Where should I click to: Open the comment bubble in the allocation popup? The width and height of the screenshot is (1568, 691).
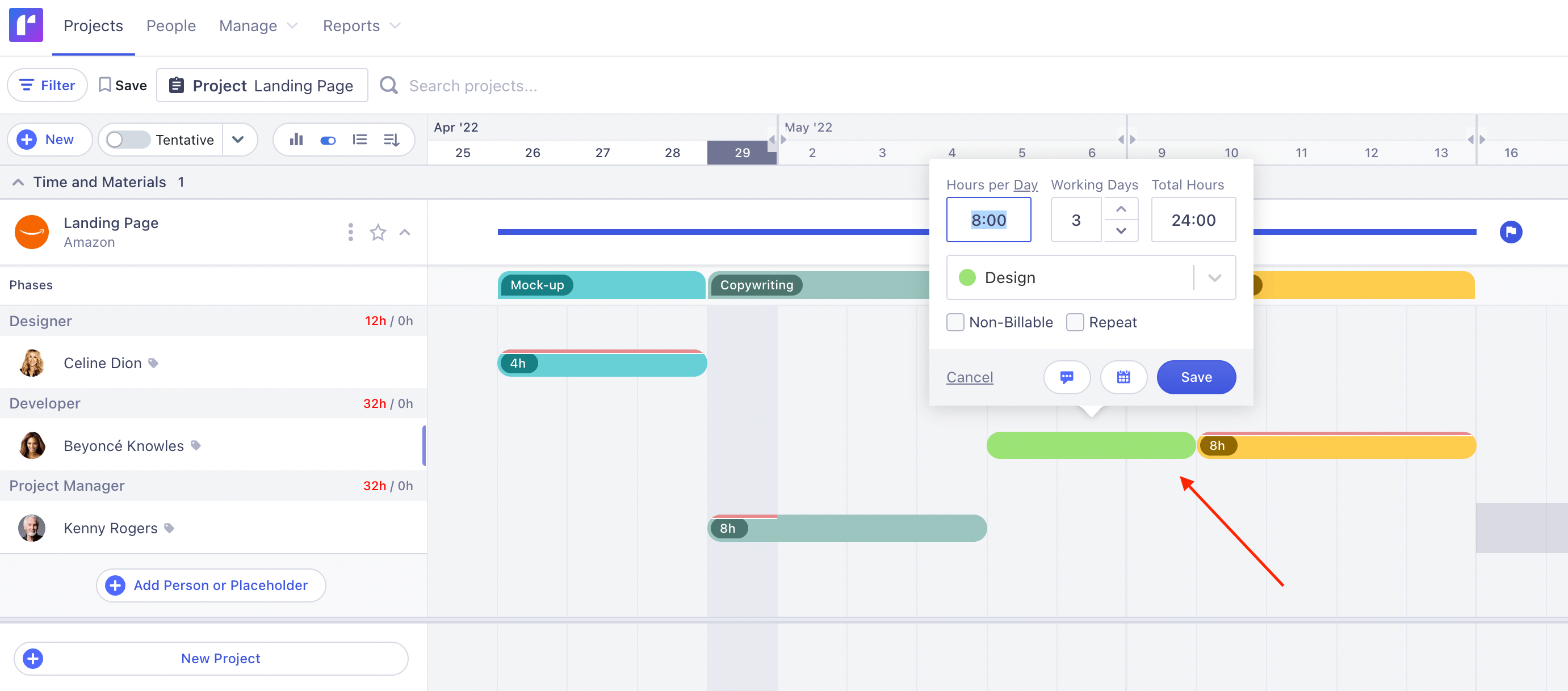[x=1067, y=377]
